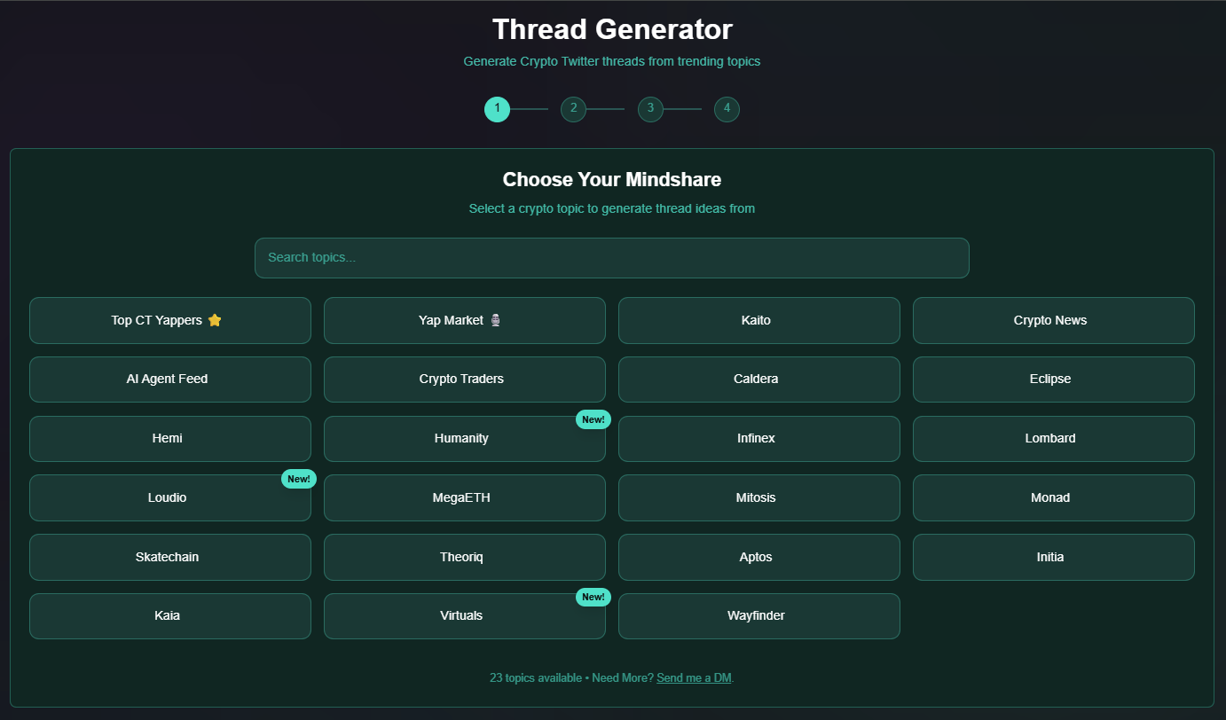The height and width of the screenshot is (720, 1226).
Task: Go to step 1 indicator
Action: pyautogui.click(x=497, y=109)
